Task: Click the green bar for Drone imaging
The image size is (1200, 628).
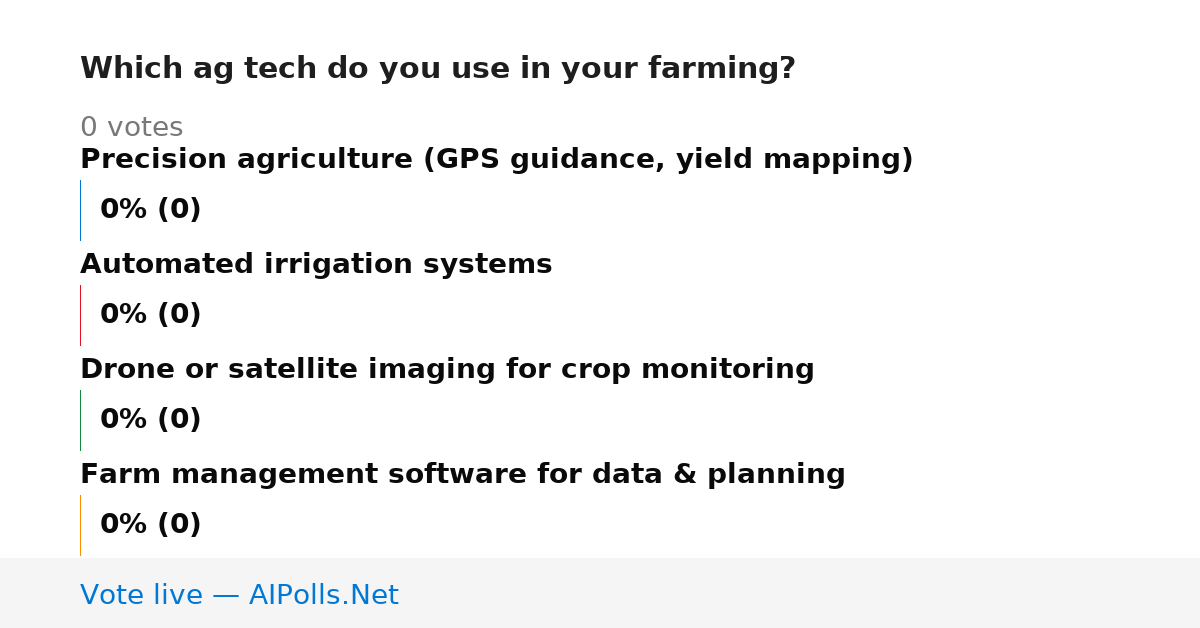Action: [80, 420]
